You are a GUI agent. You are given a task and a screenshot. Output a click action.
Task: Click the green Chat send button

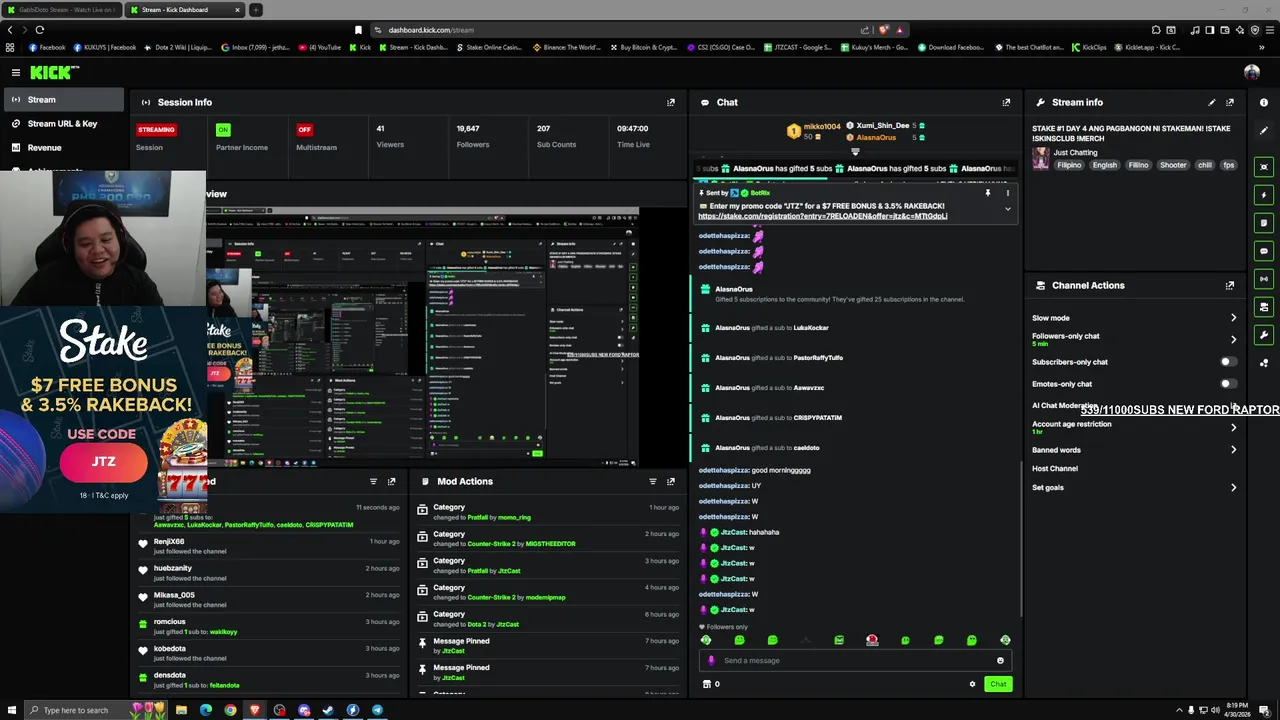(x=998, y=684)
